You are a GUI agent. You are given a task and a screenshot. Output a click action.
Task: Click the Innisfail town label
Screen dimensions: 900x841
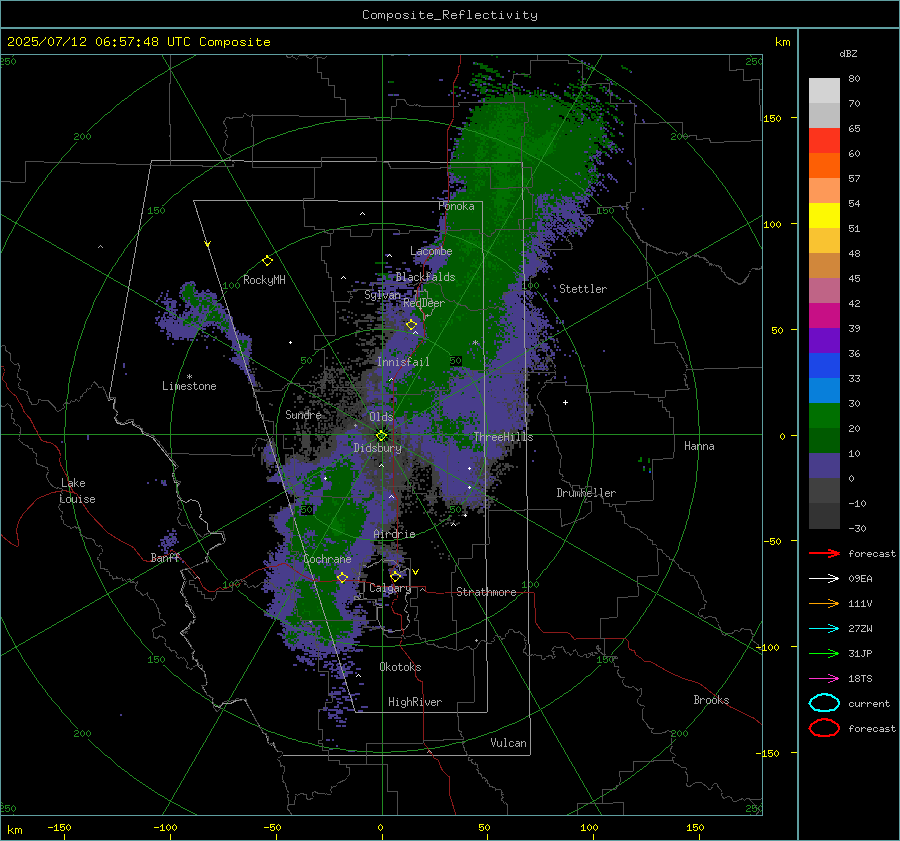pos(403,362)
